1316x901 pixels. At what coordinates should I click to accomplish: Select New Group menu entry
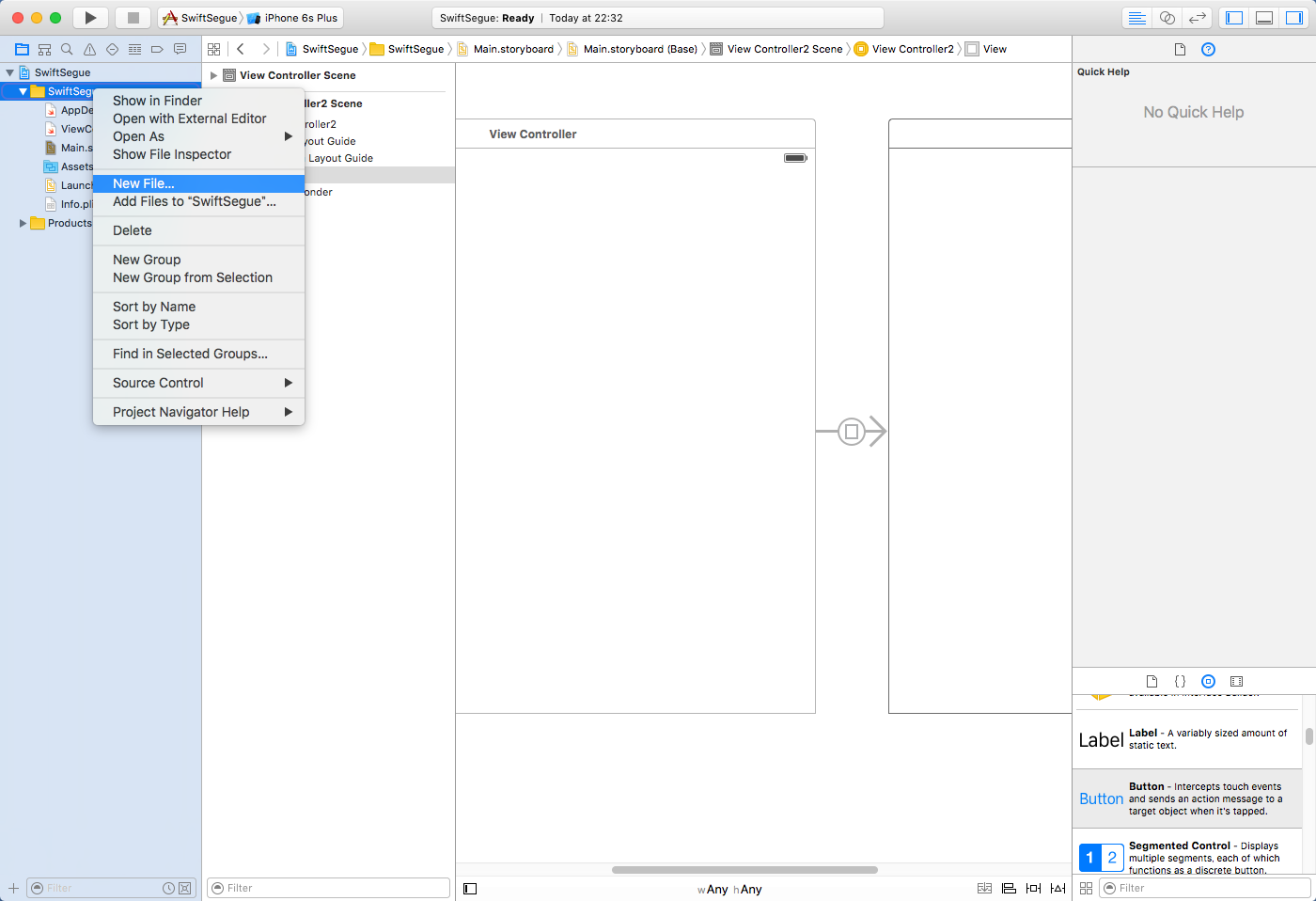(147, 260)
